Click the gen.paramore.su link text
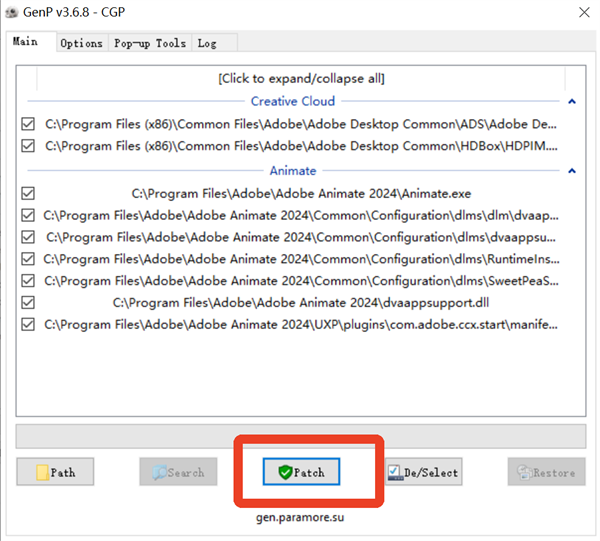600x541 pixels. [x=300, y=517]
